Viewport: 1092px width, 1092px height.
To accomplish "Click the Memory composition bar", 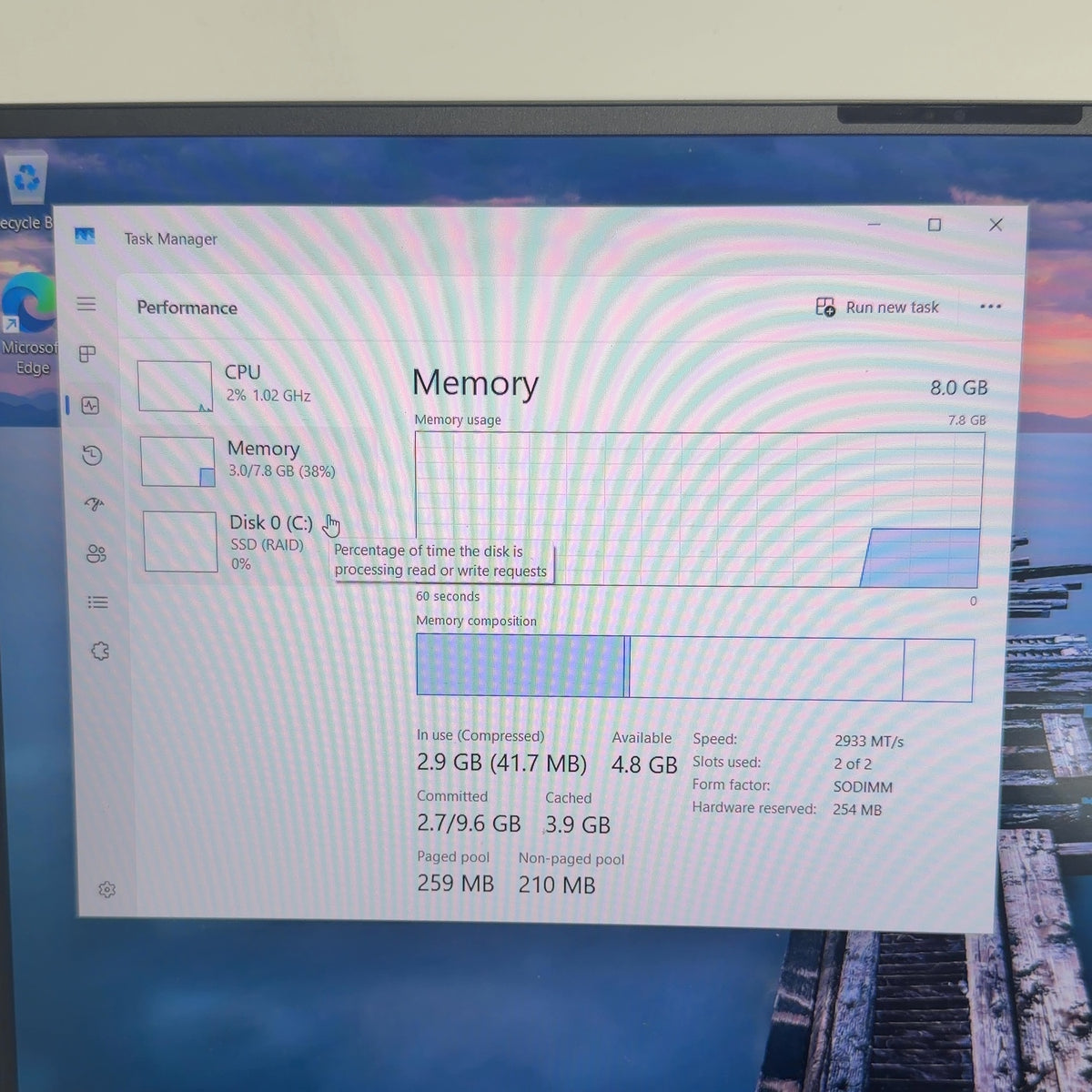I will pos(695,668).
